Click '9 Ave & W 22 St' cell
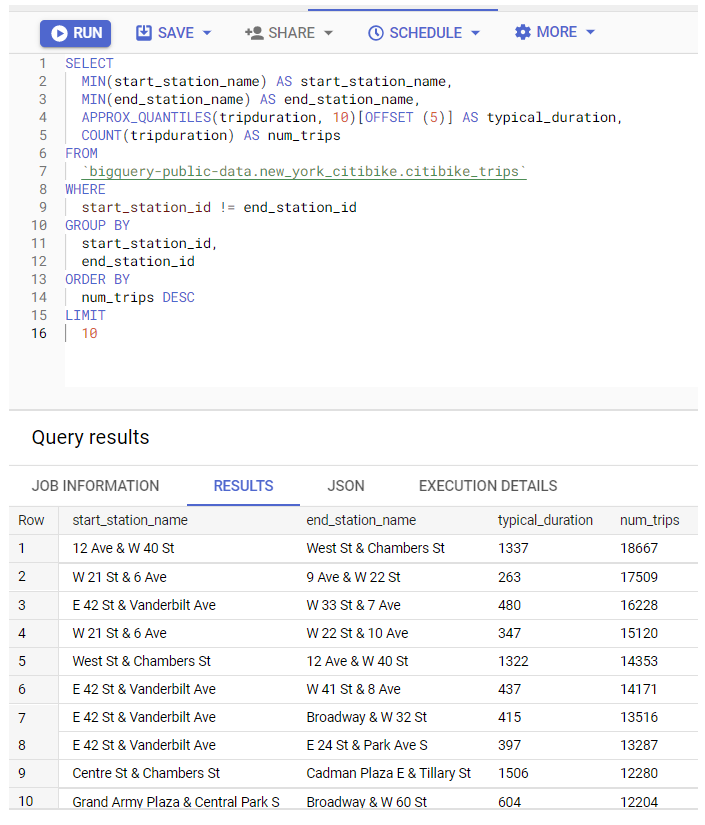This screenshot has width=705, height=825. click(x=354, y=577)
